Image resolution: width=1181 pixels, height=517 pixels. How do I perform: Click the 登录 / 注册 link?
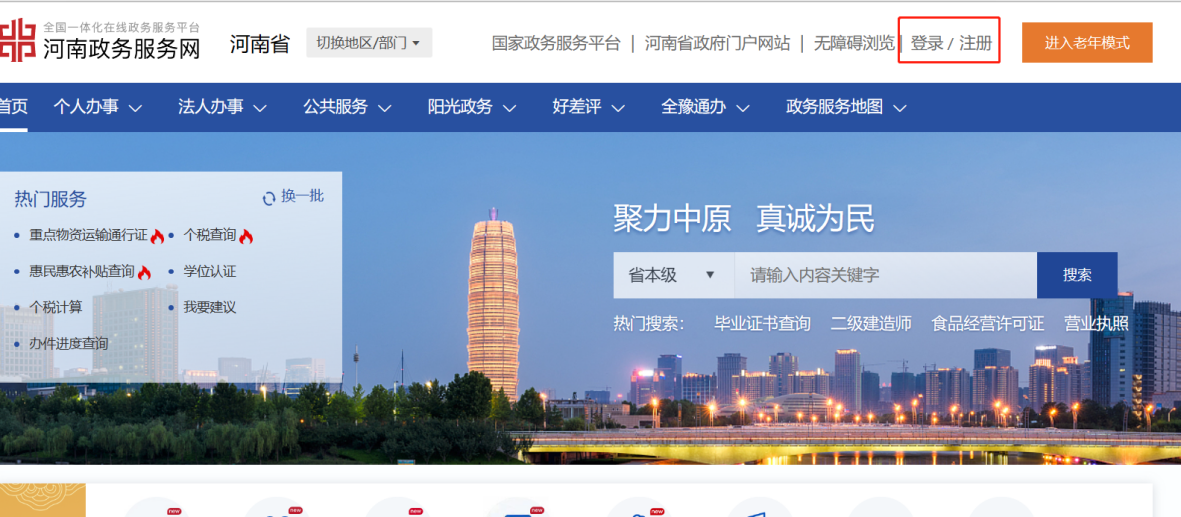(x=950, y=43)
